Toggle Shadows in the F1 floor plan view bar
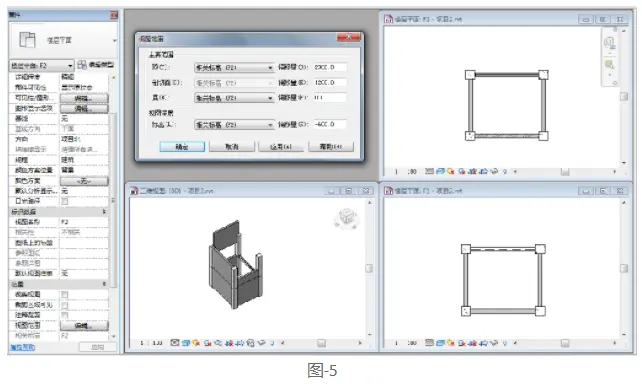This screenshot has height=384, width=642. [x=461, y=343]
